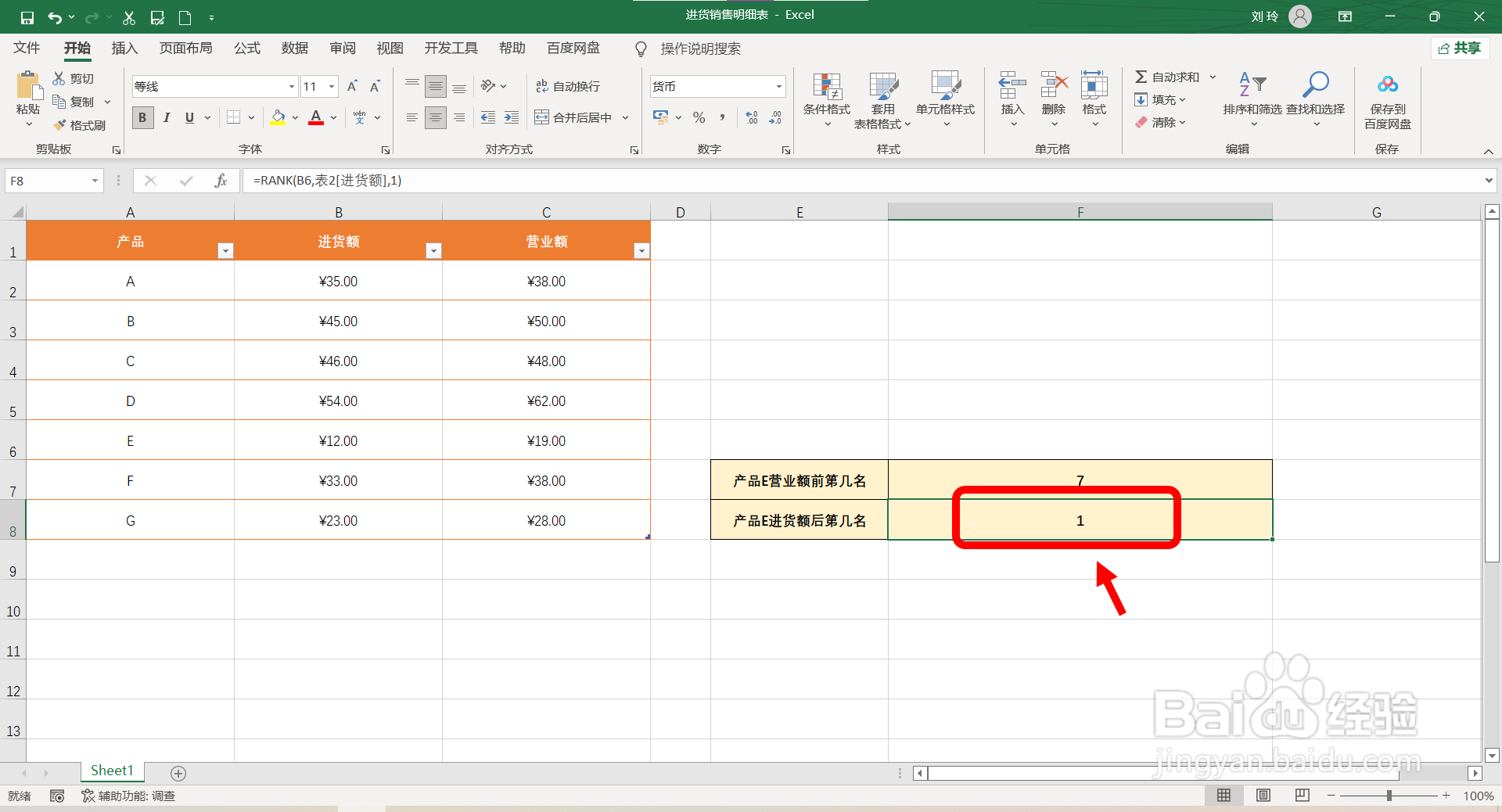This screenshot has height=812, width=1502.
Task: Add a new sheet with plus button
Action: (x=178, y=773)
